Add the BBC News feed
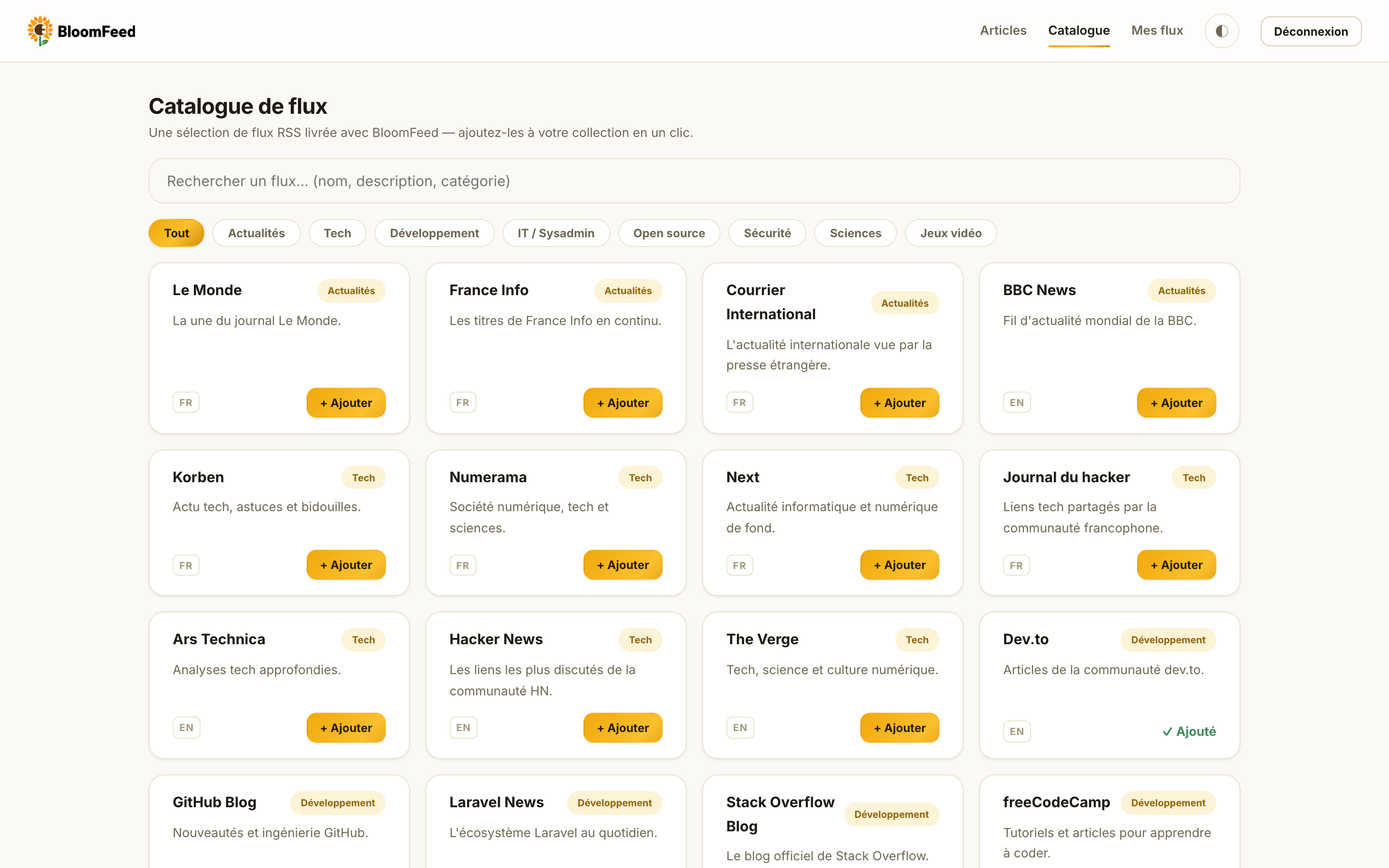 1176,403
